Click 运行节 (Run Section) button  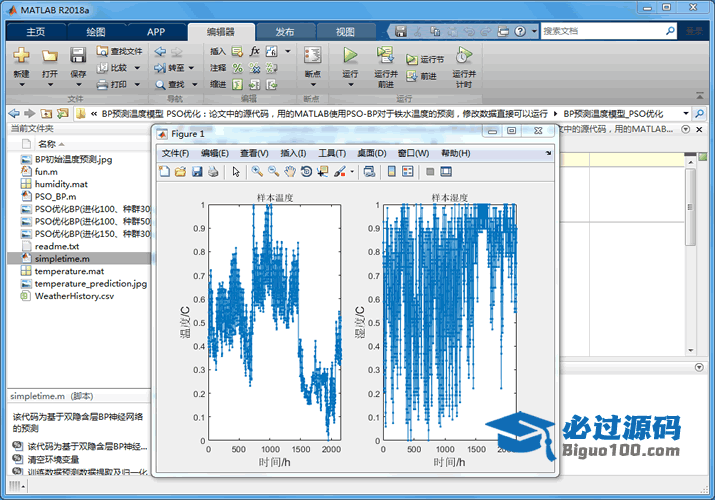pyautogui.click(x=425, y=59)
